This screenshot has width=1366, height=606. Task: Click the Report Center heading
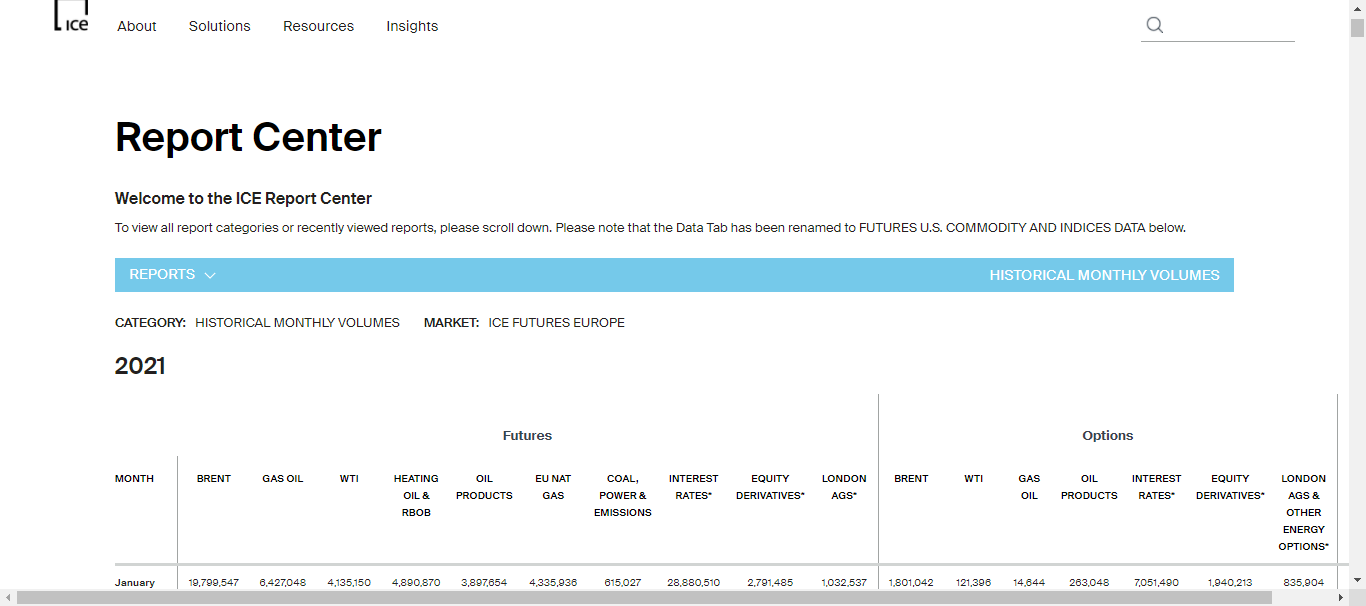(x=248, y=137)
